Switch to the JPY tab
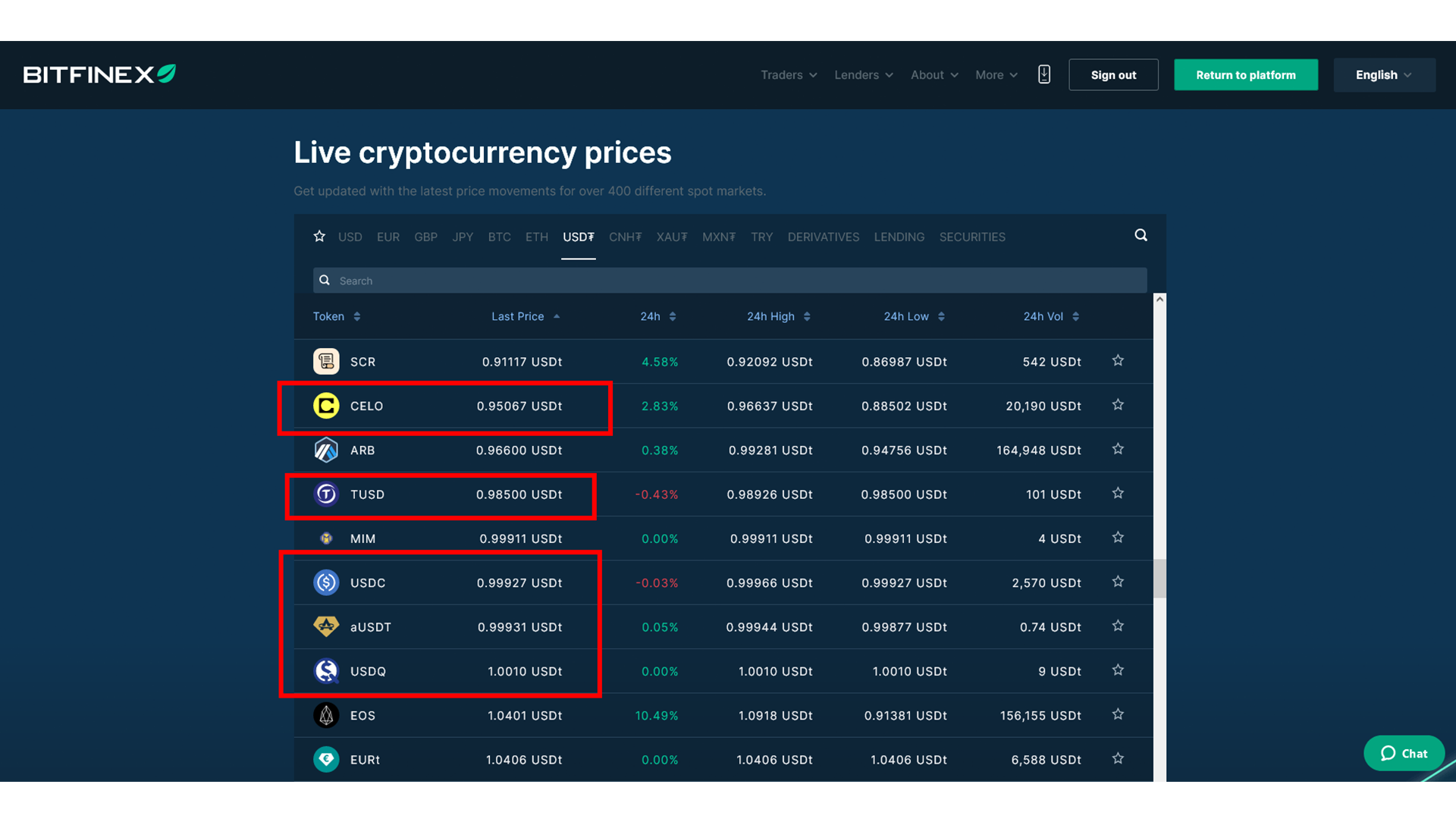Screen dimensions: 1456x819 click(463, 237)
